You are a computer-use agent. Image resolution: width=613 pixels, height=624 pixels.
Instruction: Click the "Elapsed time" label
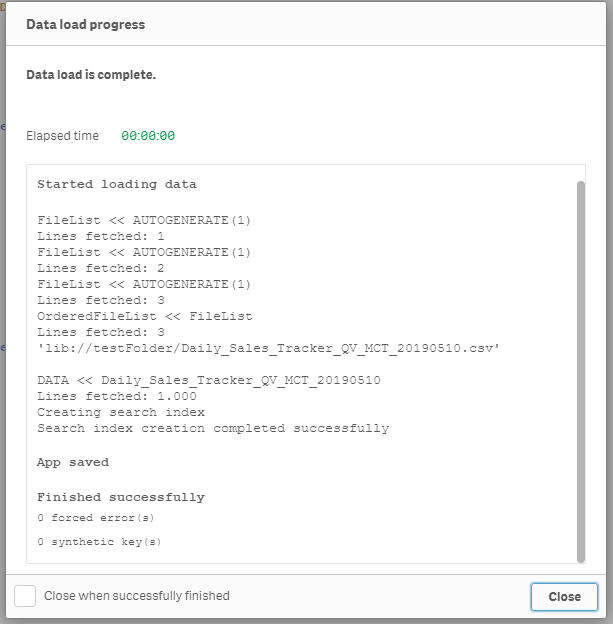click(x=62, y=136)
